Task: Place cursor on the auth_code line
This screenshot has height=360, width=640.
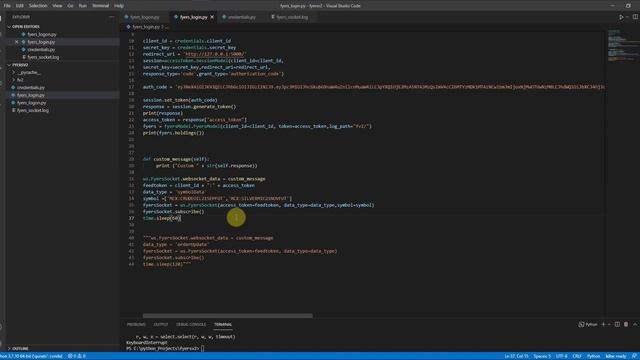Action: point(373,87)
